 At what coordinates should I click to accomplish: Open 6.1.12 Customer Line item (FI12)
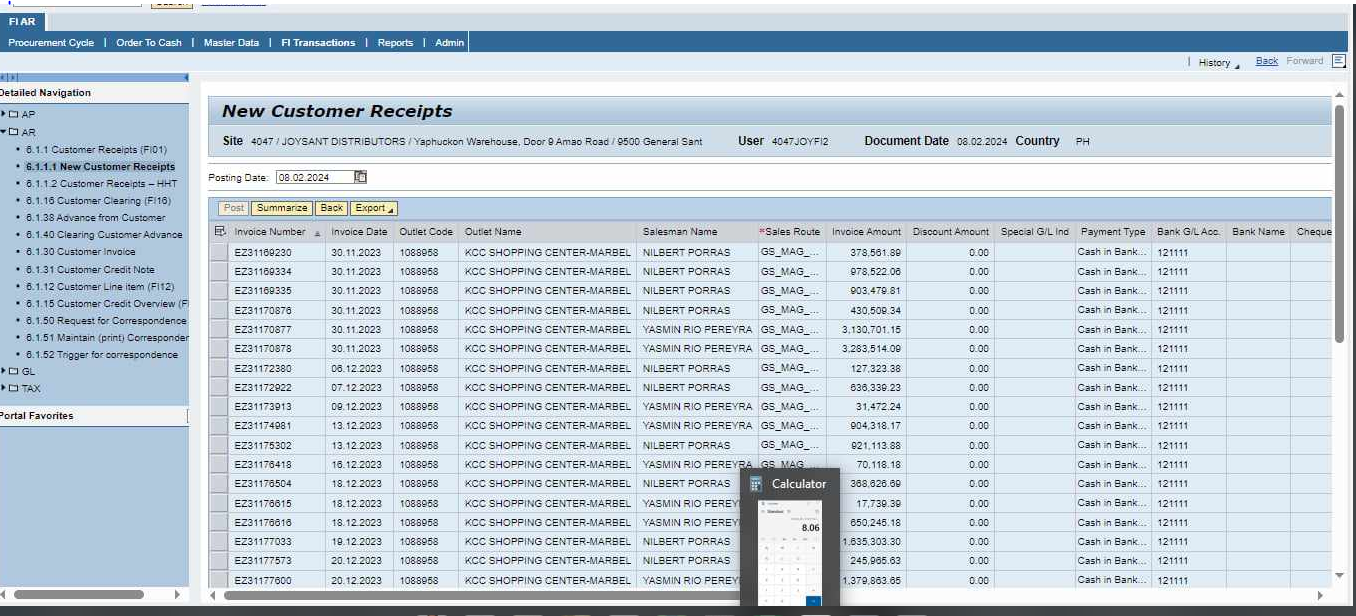coord(100,286)
